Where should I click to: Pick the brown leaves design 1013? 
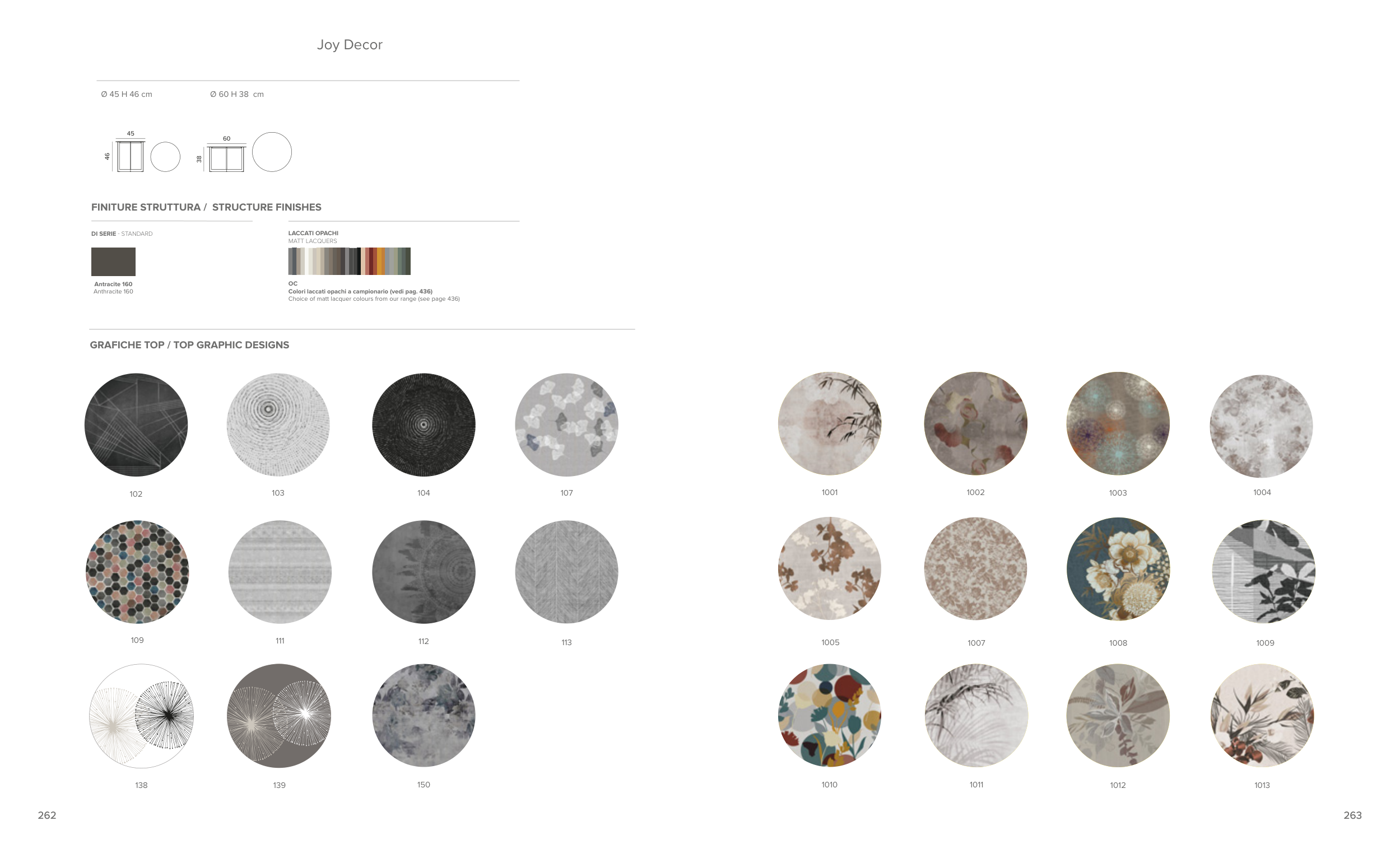[x=1262, y=715]
